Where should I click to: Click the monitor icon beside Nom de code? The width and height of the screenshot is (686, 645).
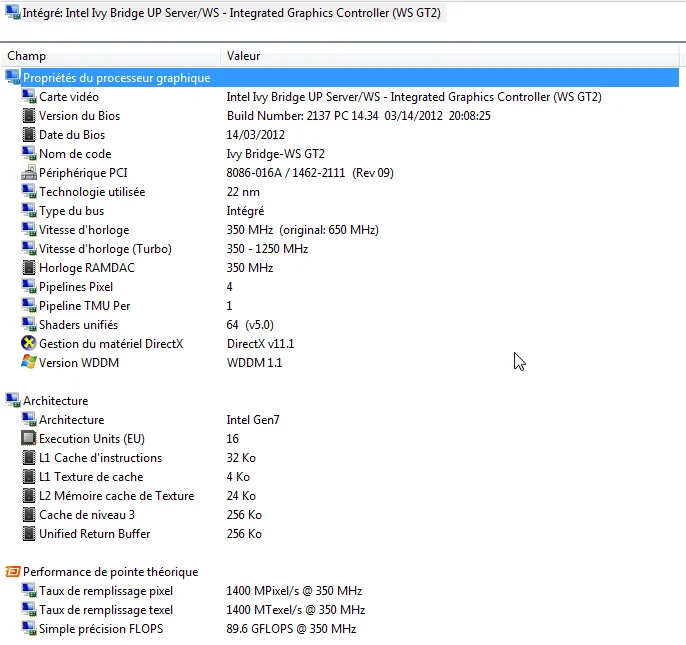29,153
